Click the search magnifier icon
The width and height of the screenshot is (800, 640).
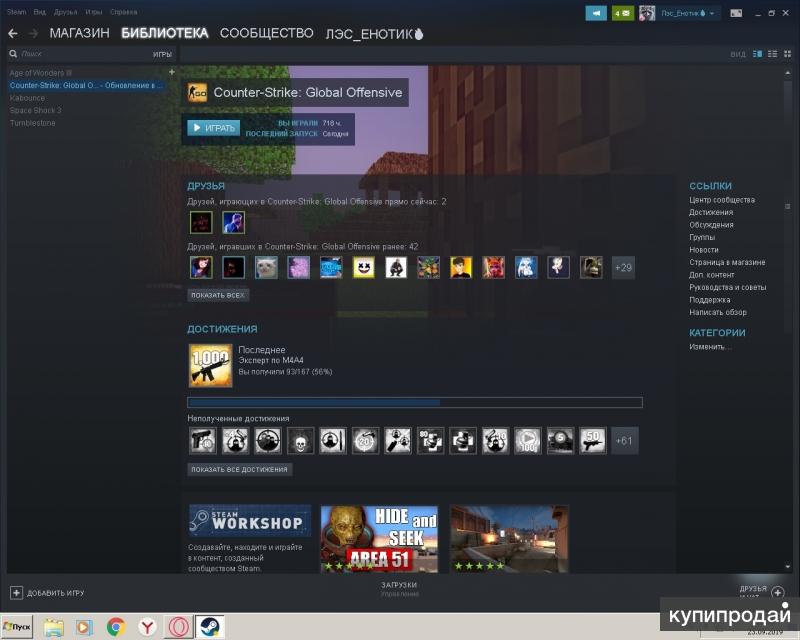pos(13,54)
